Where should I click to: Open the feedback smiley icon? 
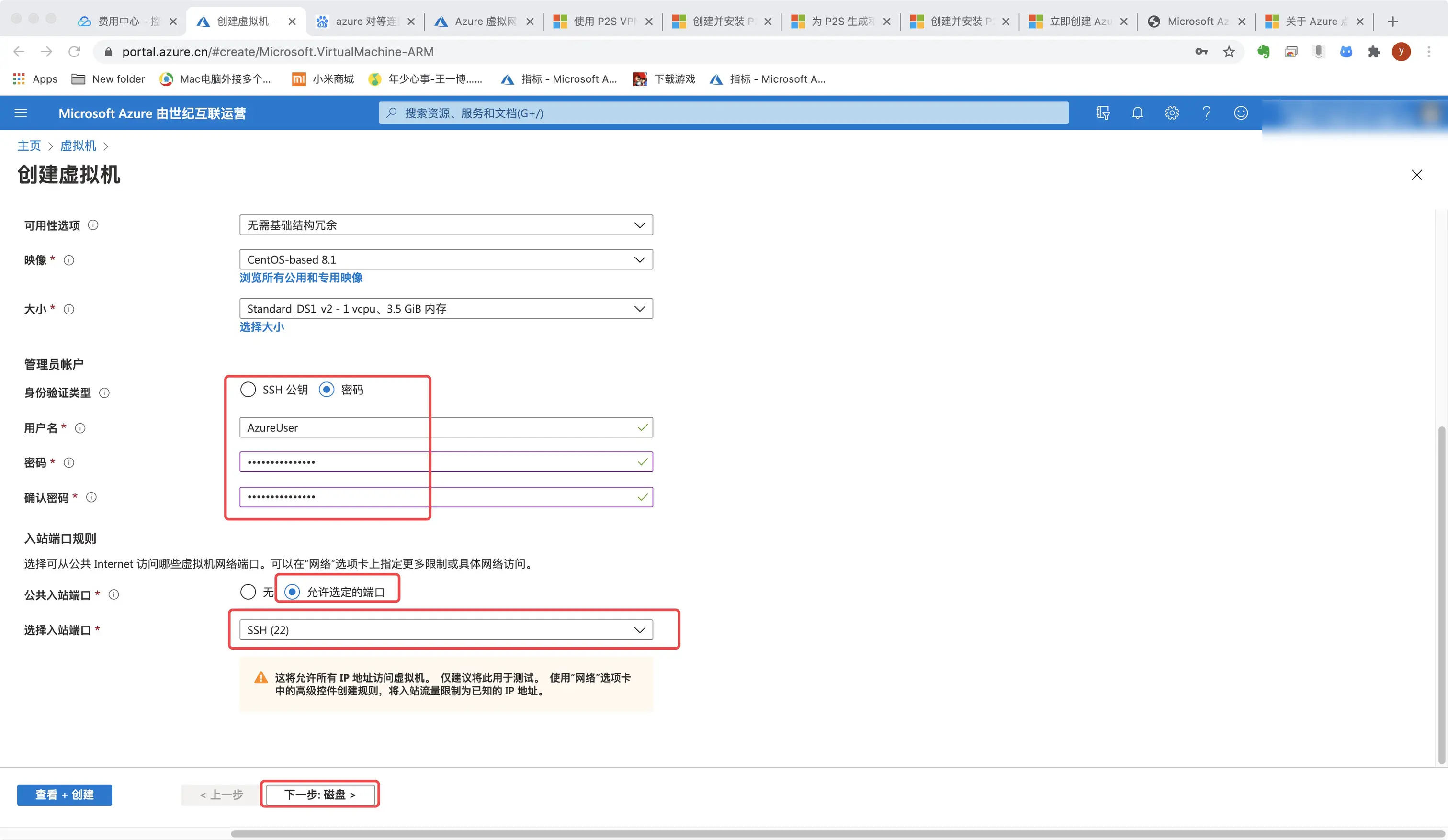pyautogui.click(x=1241, y=113)
